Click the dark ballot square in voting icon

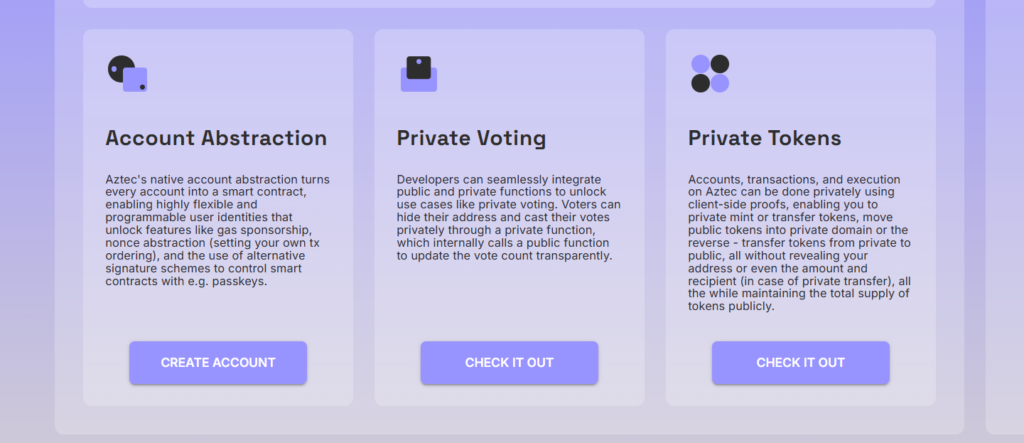coord(419,67)
